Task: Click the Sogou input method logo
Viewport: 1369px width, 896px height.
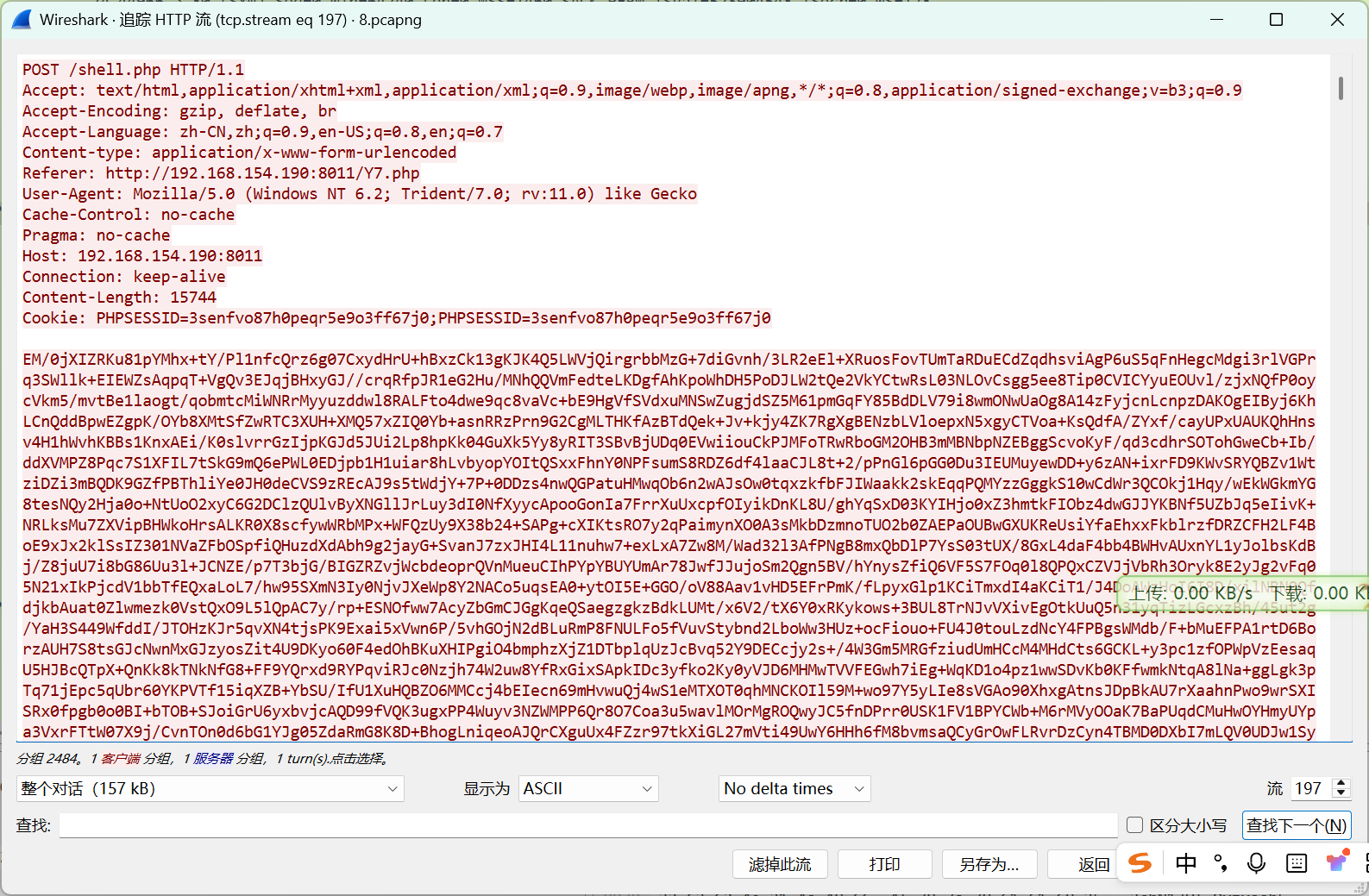Action: (1140, 863)
